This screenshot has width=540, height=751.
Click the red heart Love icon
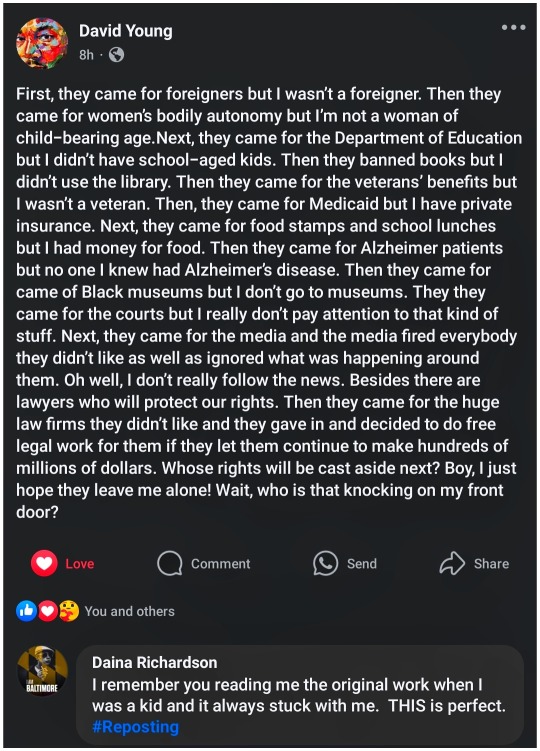pos(44,563)
